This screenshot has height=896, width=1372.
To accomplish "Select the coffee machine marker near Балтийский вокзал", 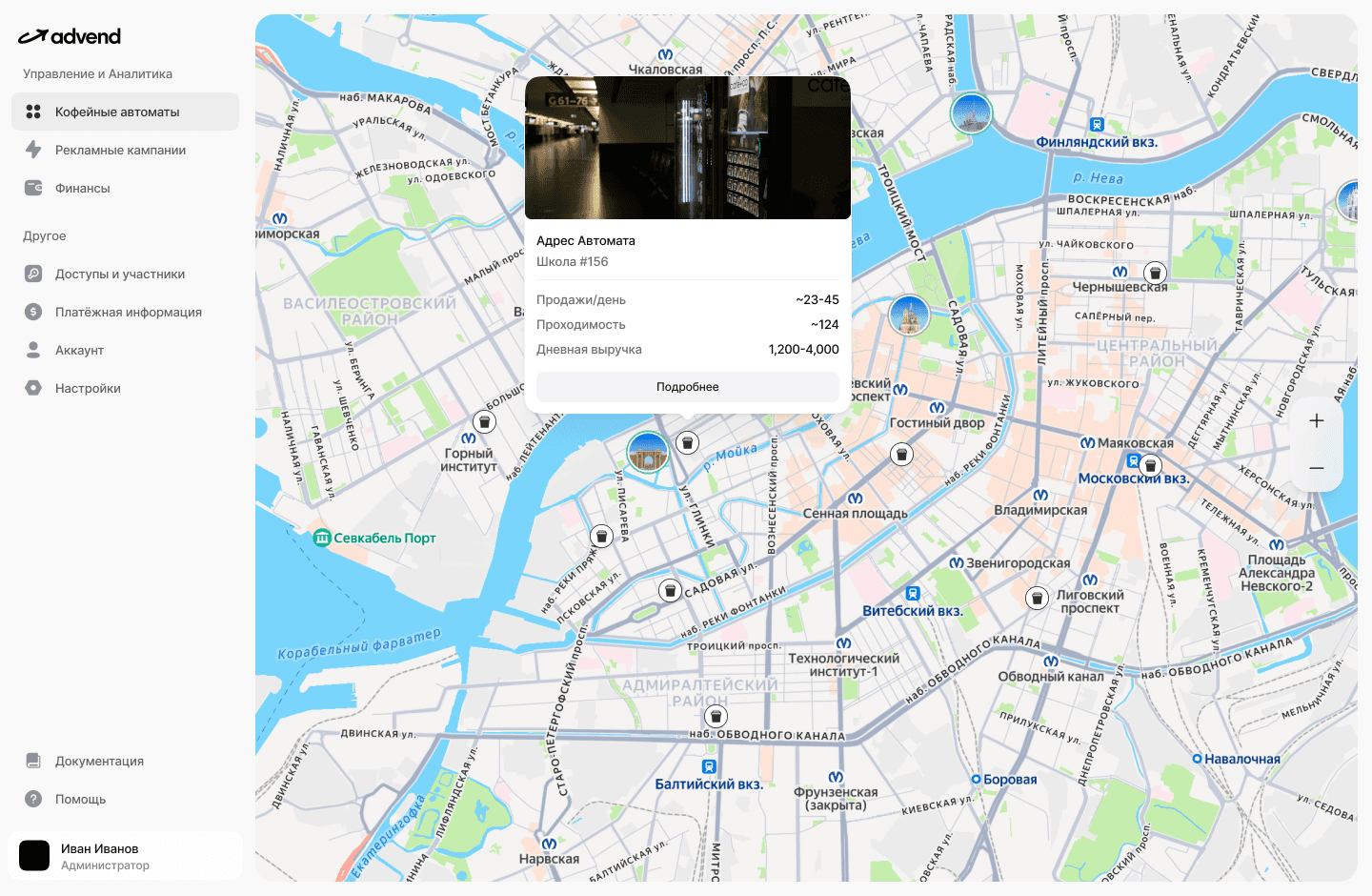I will [716, 717].
